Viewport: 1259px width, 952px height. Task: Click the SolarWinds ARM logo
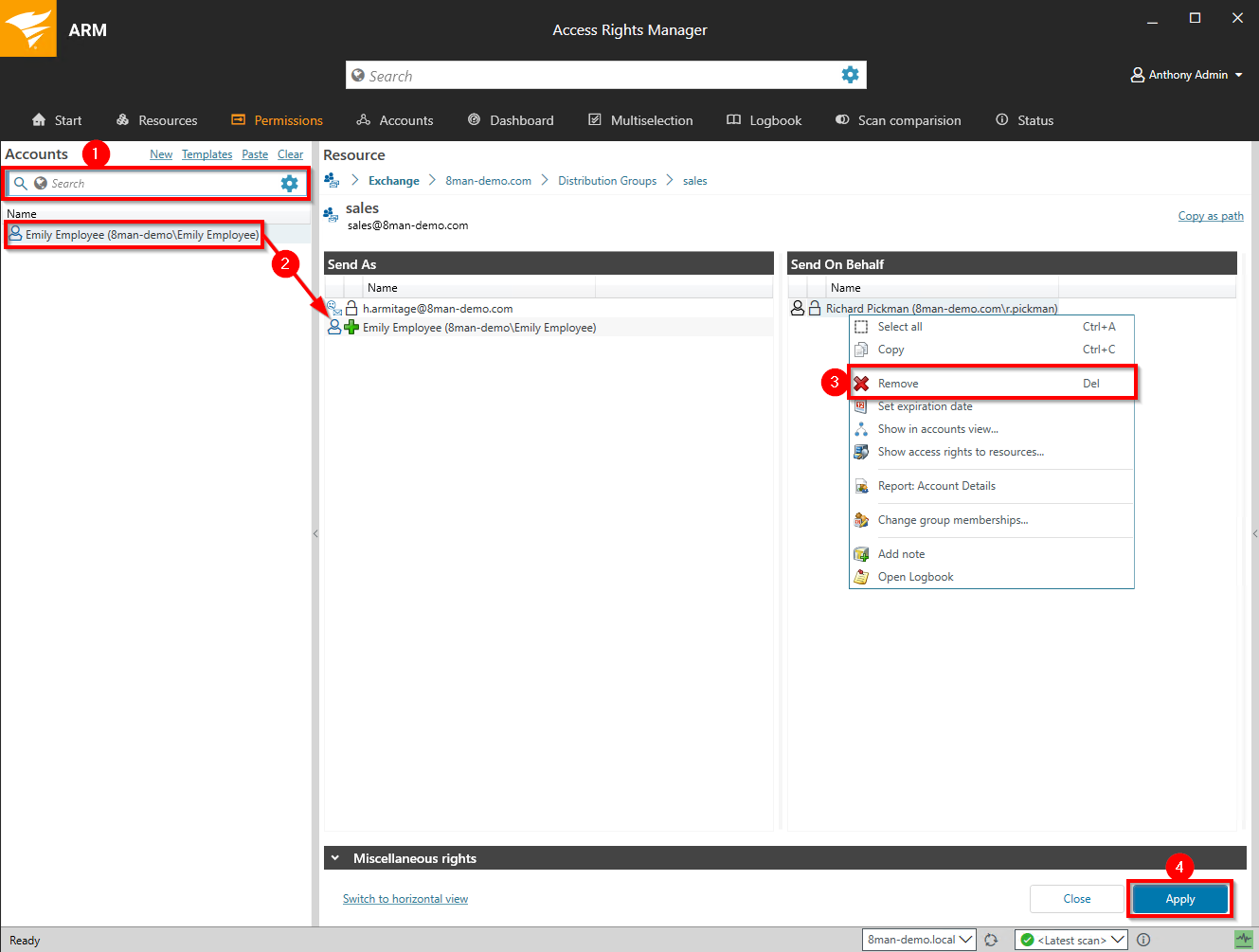click(28, 28)
